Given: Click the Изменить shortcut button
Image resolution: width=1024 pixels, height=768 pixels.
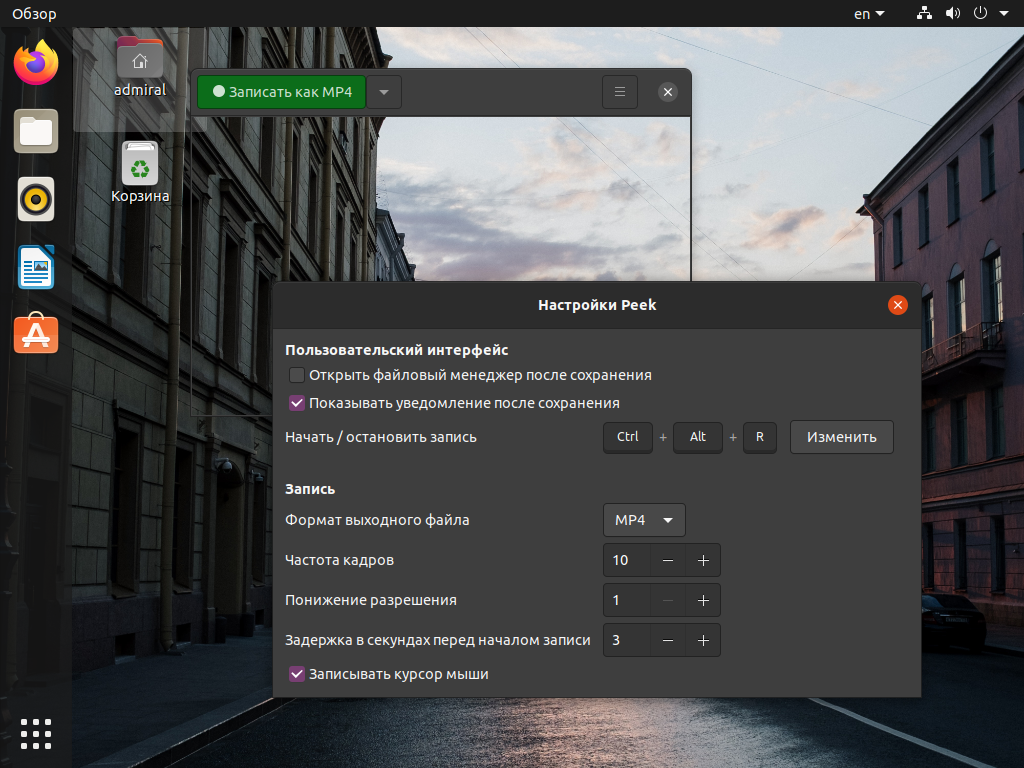Looking at the screenshot, I should point(841,437).
